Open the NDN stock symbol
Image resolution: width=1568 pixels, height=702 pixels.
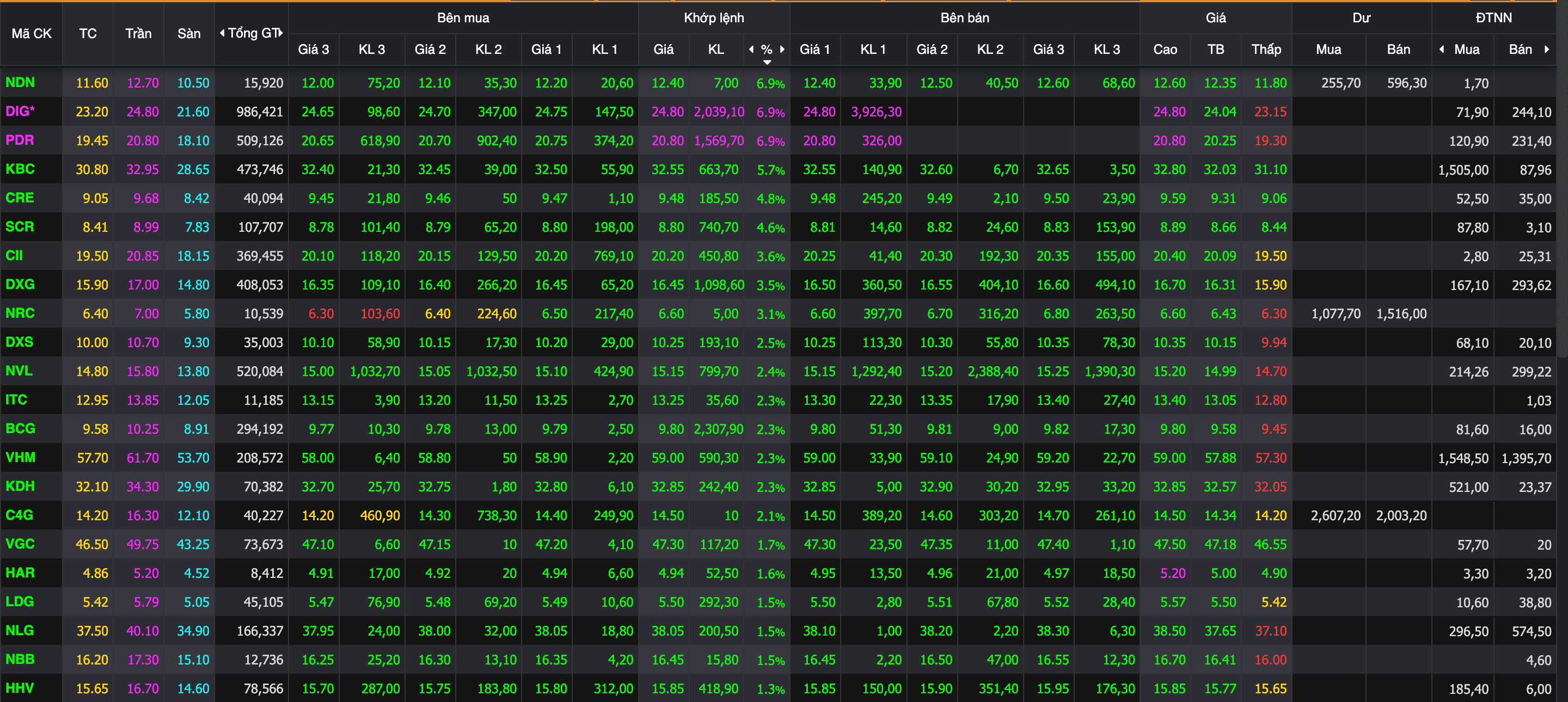[x=20, y=82]
